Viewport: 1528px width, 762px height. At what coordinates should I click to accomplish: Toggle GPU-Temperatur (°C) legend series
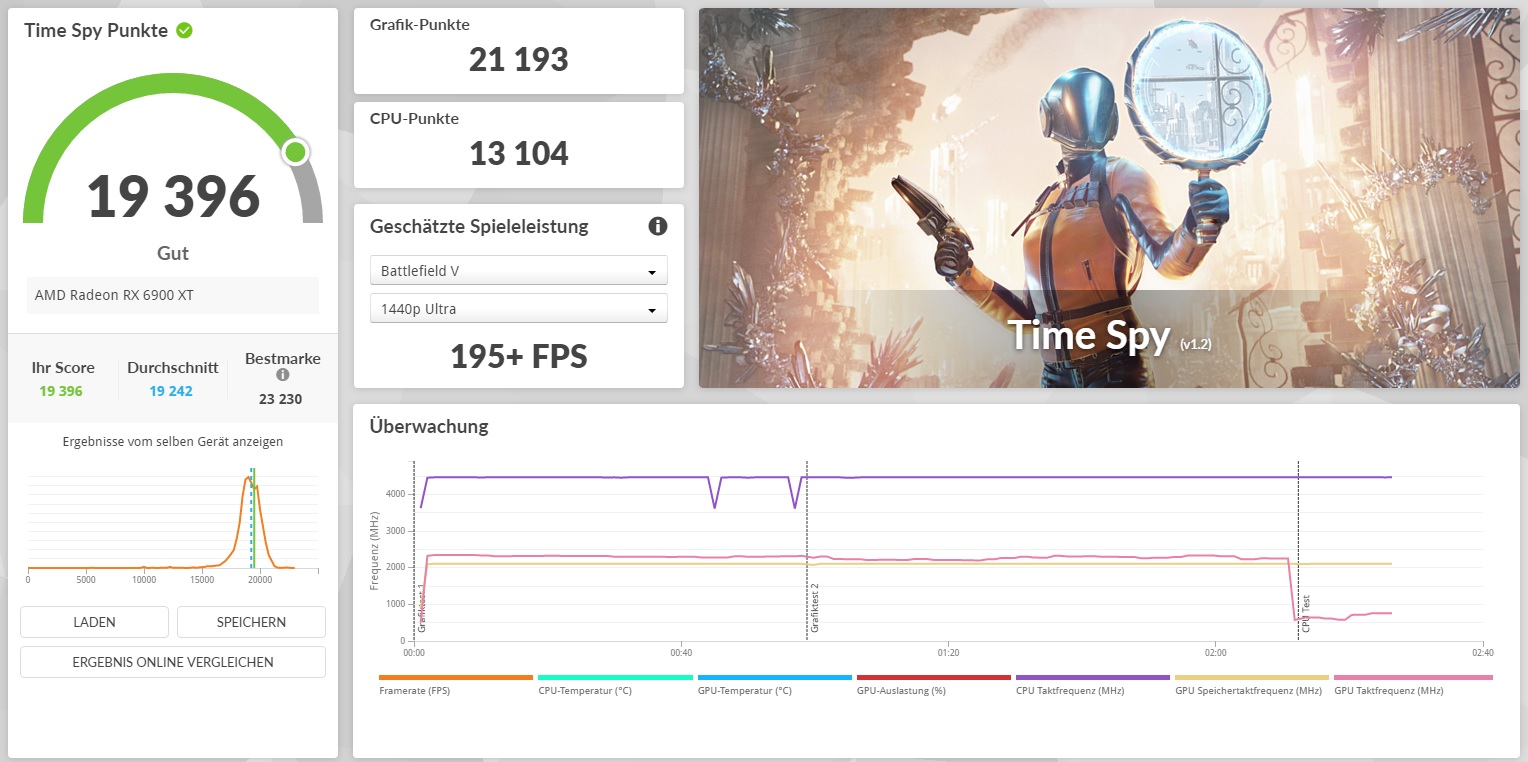(x=774, y=685)
